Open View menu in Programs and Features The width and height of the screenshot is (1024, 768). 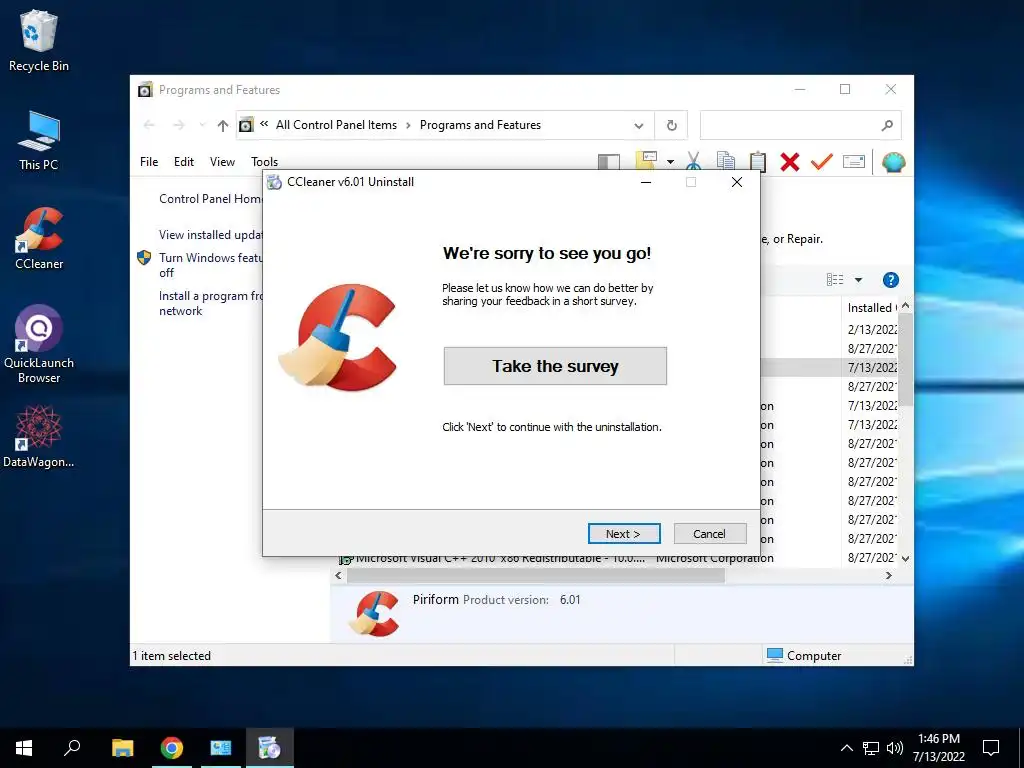(222, 161)
